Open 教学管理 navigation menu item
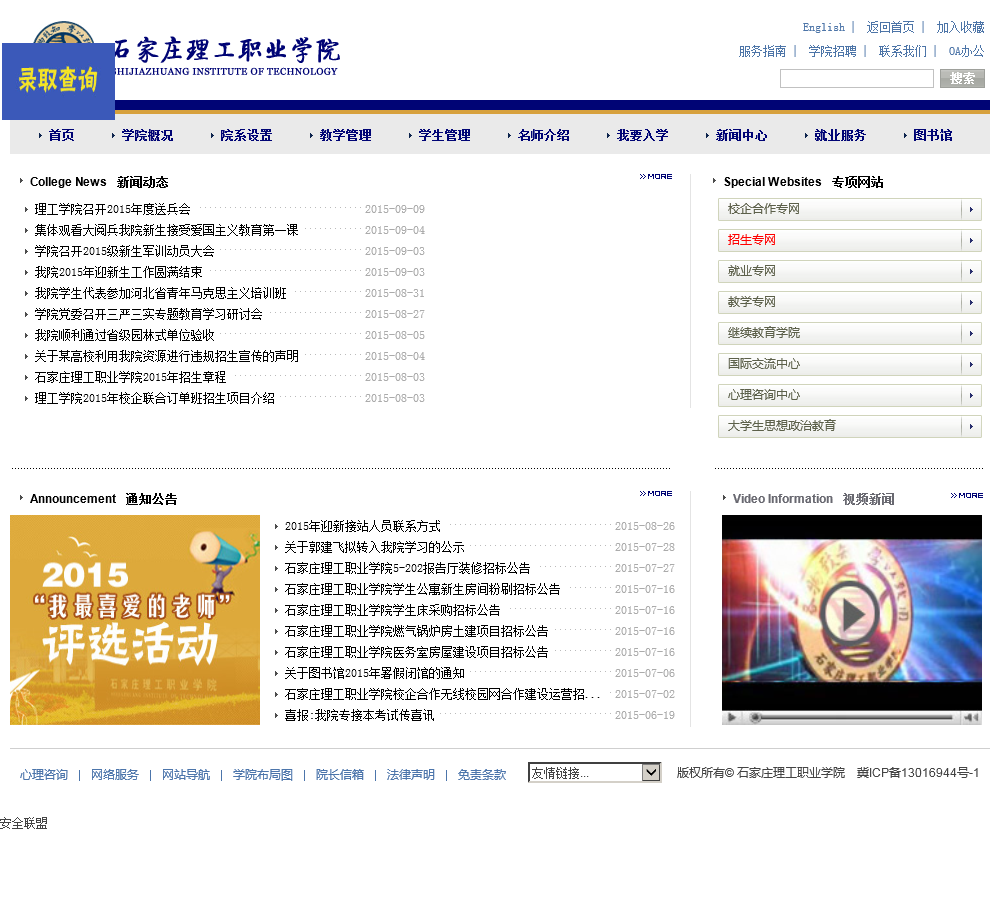Image resolution: width=1000 pixels, height=909 pixels. click(346, 135)
